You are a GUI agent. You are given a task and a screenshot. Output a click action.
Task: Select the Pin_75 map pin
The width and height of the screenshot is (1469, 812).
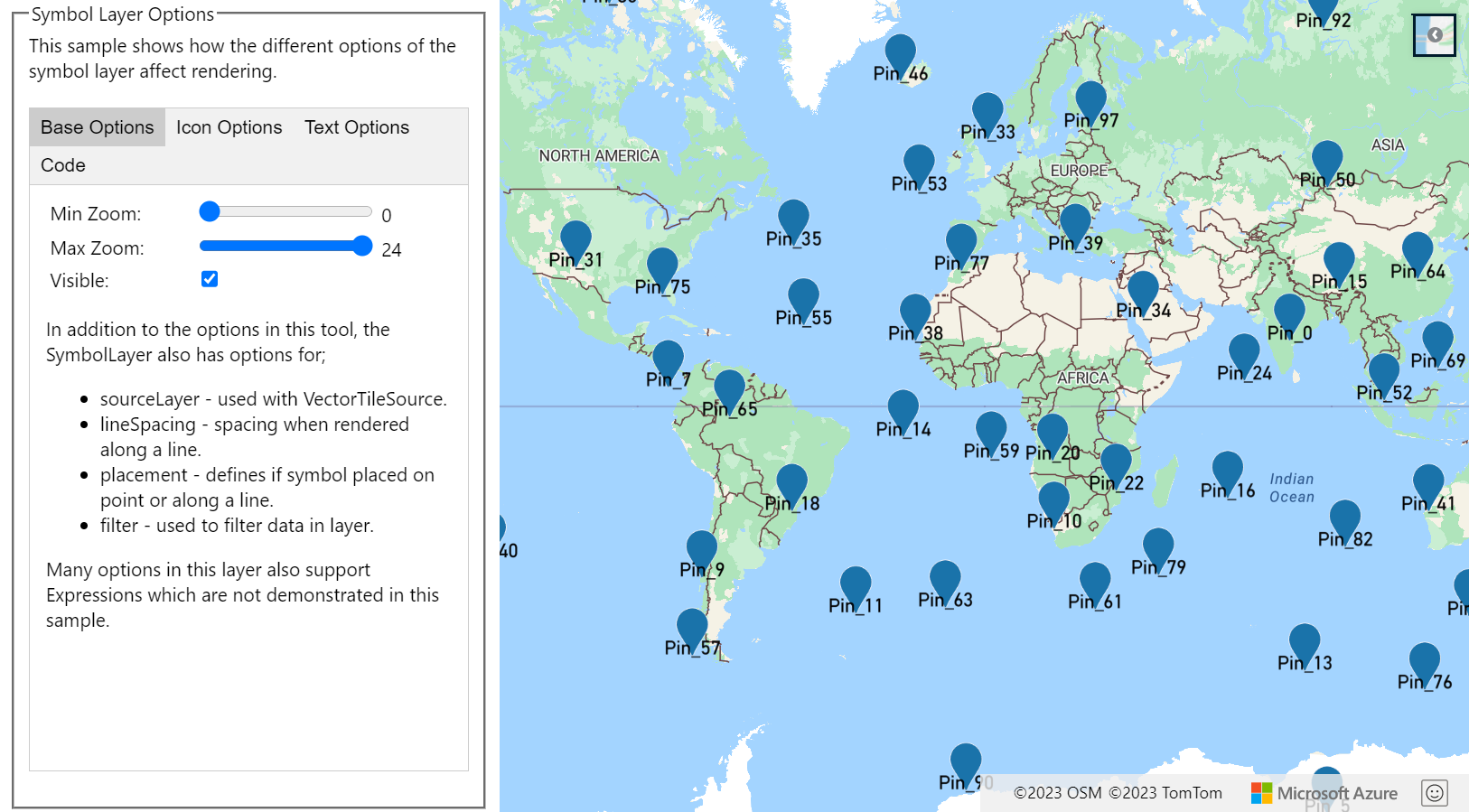click(x=662, y=267)
